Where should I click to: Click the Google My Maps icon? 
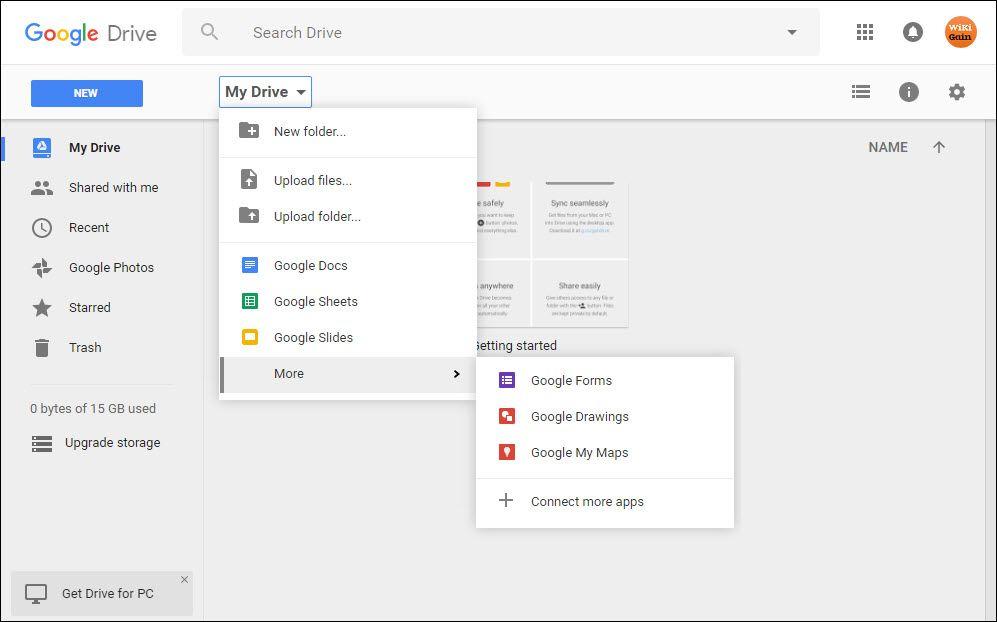click(507, 452)
